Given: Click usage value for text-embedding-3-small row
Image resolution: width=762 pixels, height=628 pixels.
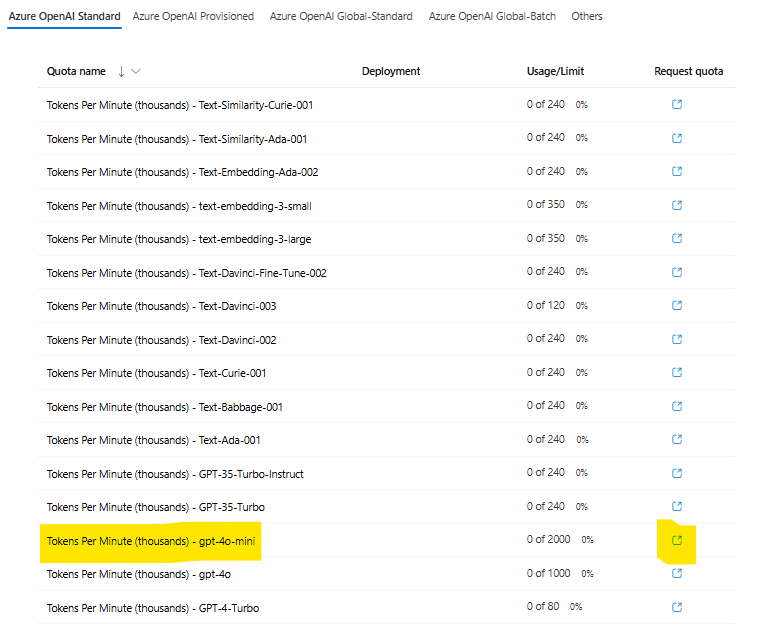Looking at the screenshot, I should [x=546, y=204].
